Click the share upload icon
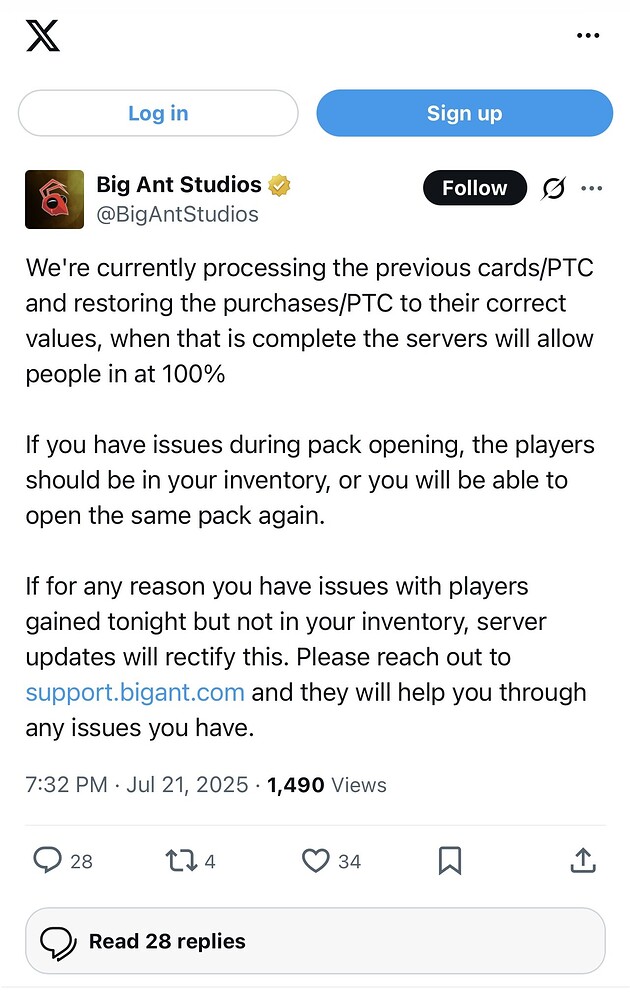The width and height of the screenshot is (630, 1000). click(584, 860)
